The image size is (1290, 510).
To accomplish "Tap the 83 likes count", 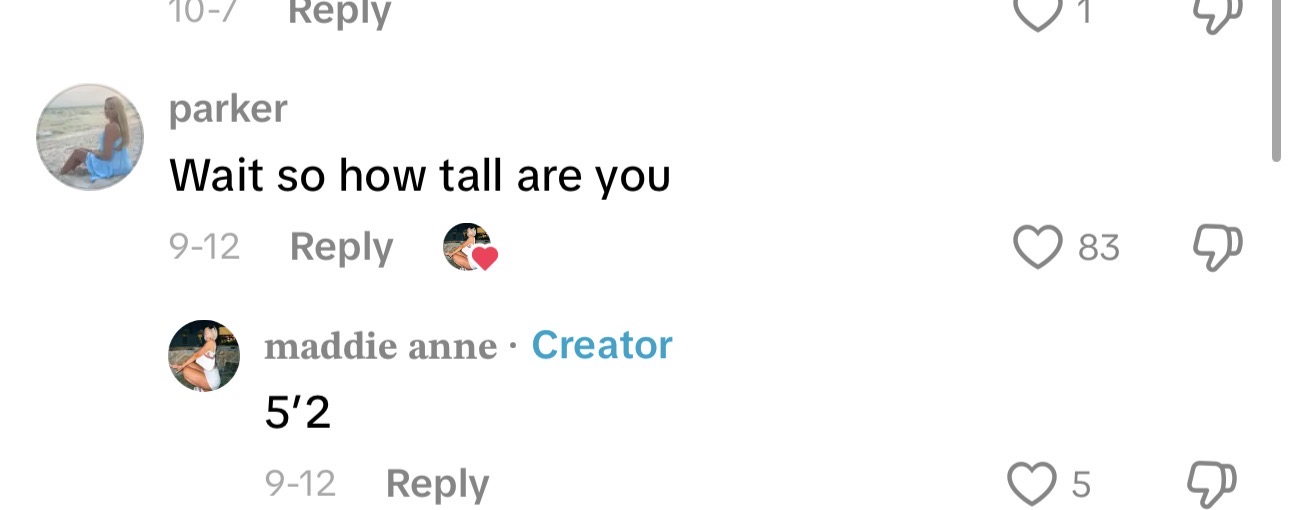I will pos(1099,247).
